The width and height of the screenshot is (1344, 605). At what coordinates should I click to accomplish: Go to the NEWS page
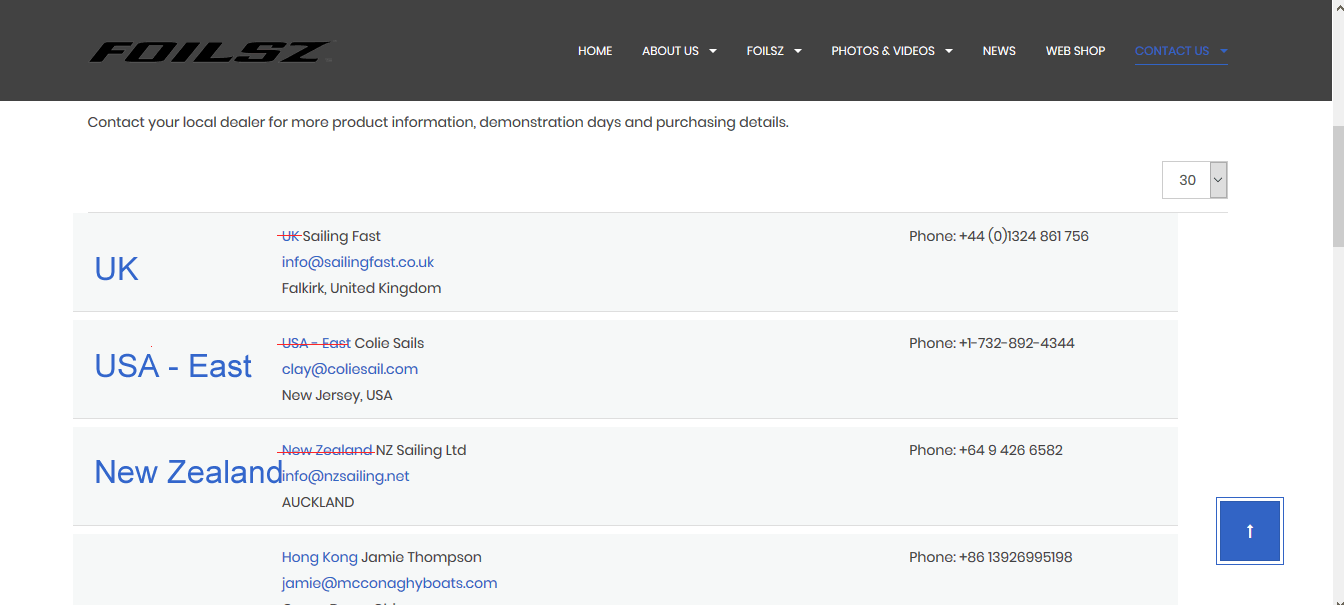click(999, 51)
